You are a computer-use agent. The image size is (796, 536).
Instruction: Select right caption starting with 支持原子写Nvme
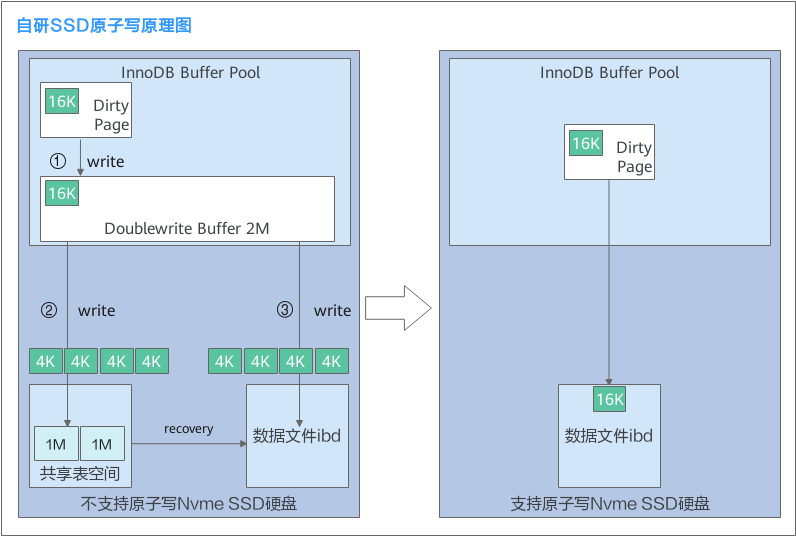(610, 504)
